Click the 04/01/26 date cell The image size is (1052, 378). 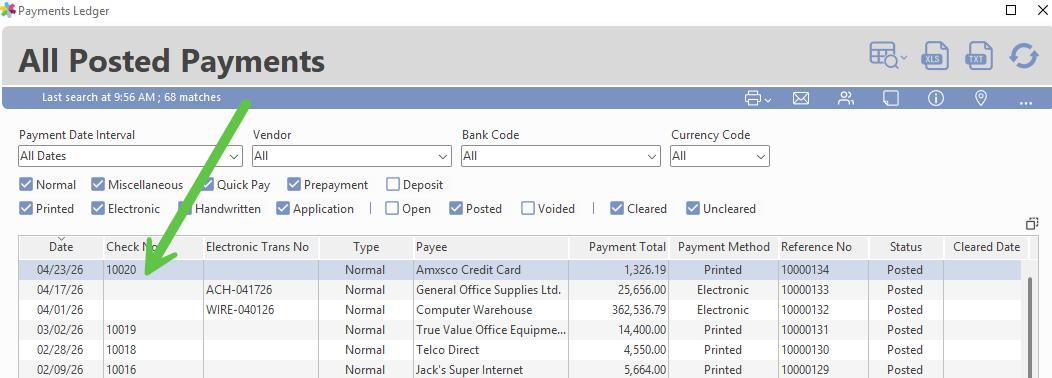pos(61,310)
